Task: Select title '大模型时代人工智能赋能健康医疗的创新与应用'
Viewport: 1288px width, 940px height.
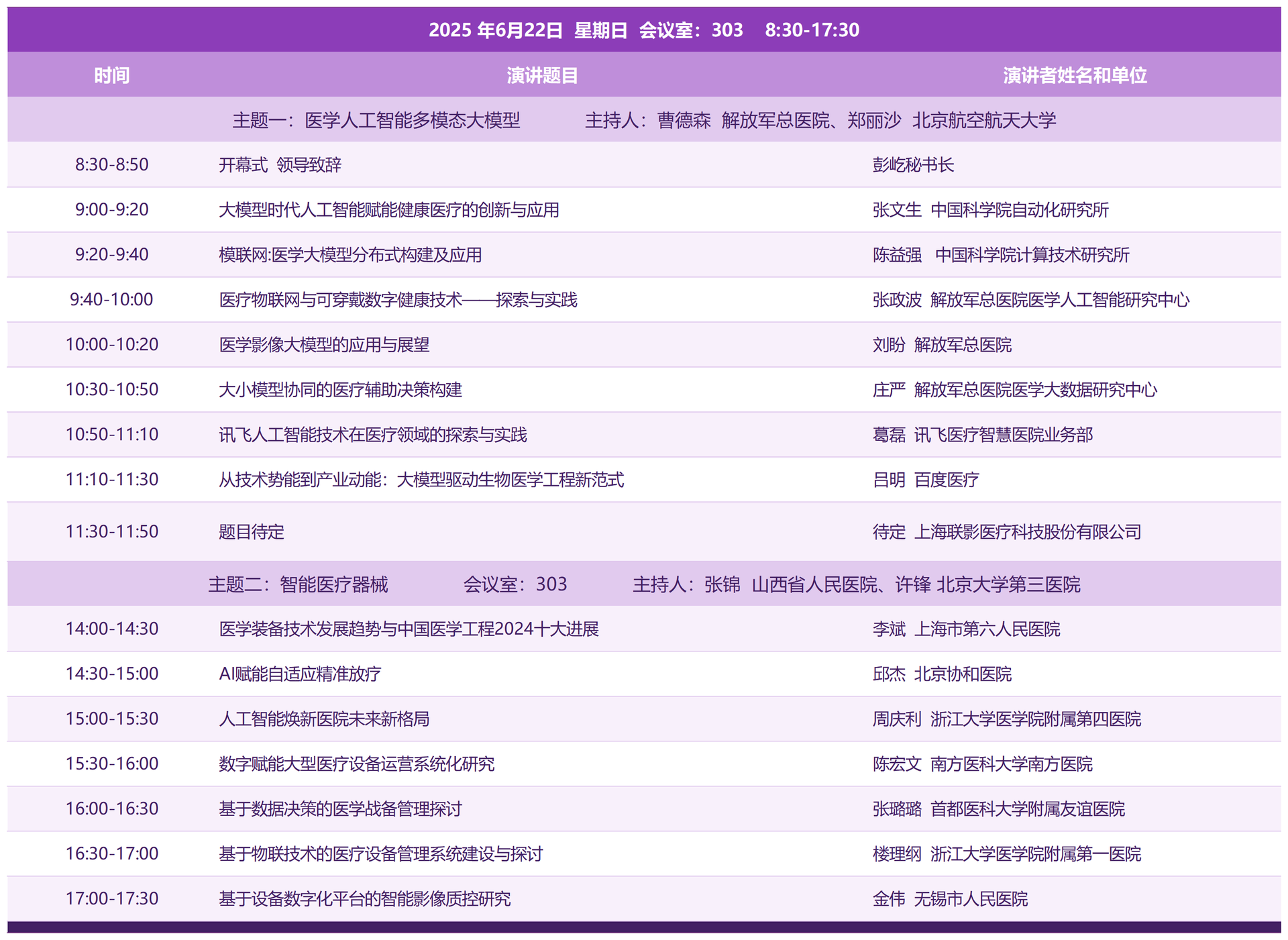Action: coord(389,209)
